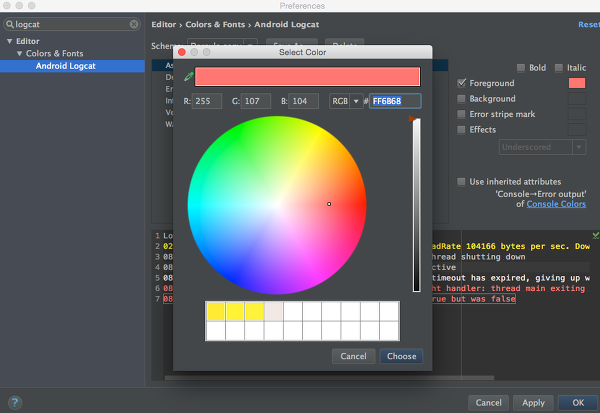Select Android Logcat in the settings tree
This screenshot has width=600, height=413.
72,66
